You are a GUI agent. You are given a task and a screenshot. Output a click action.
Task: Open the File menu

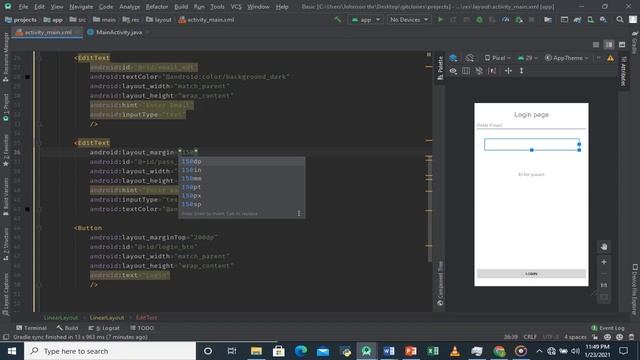(23, 7)
